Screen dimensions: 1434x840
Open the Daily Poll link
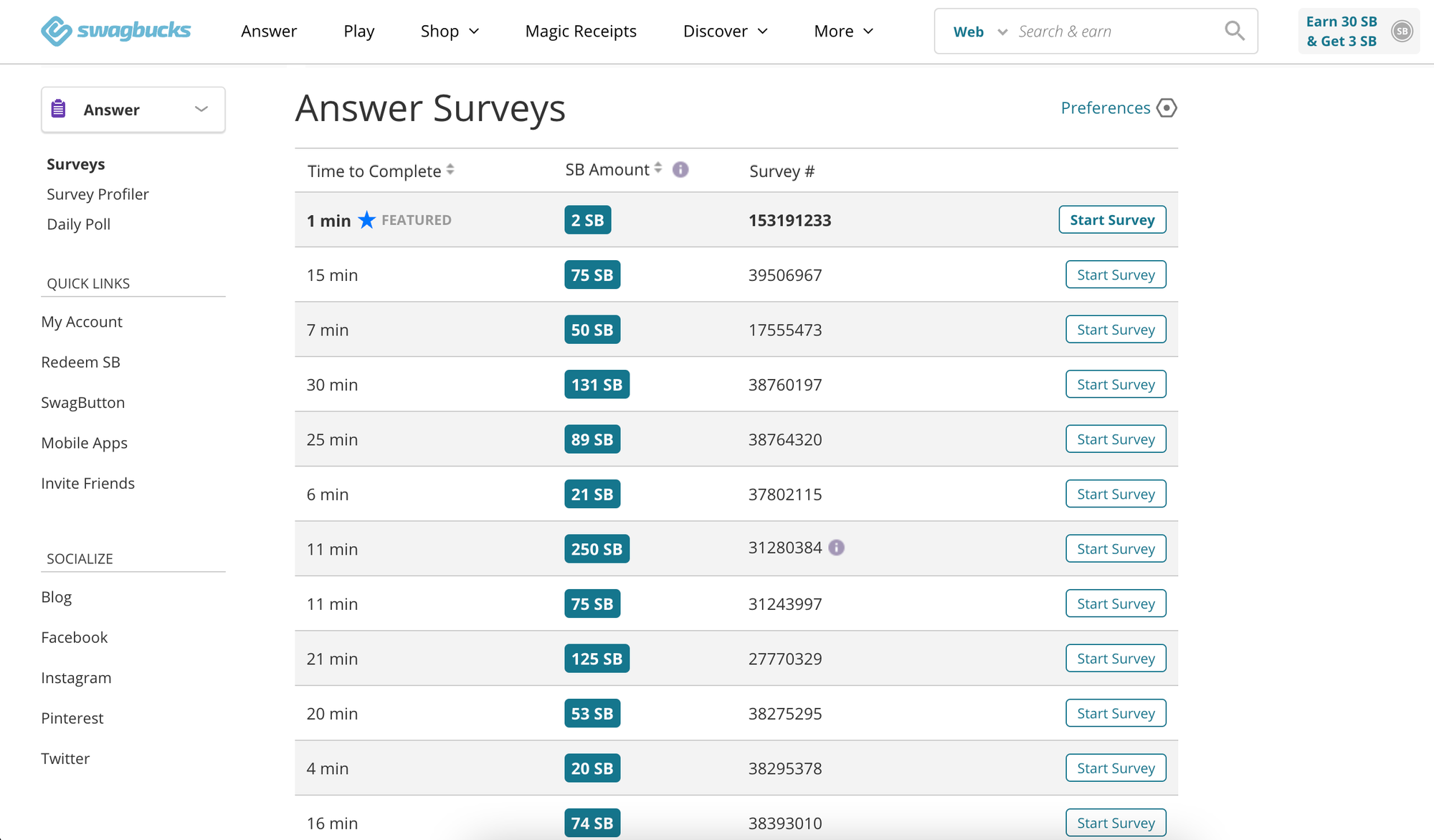point(78,224)
